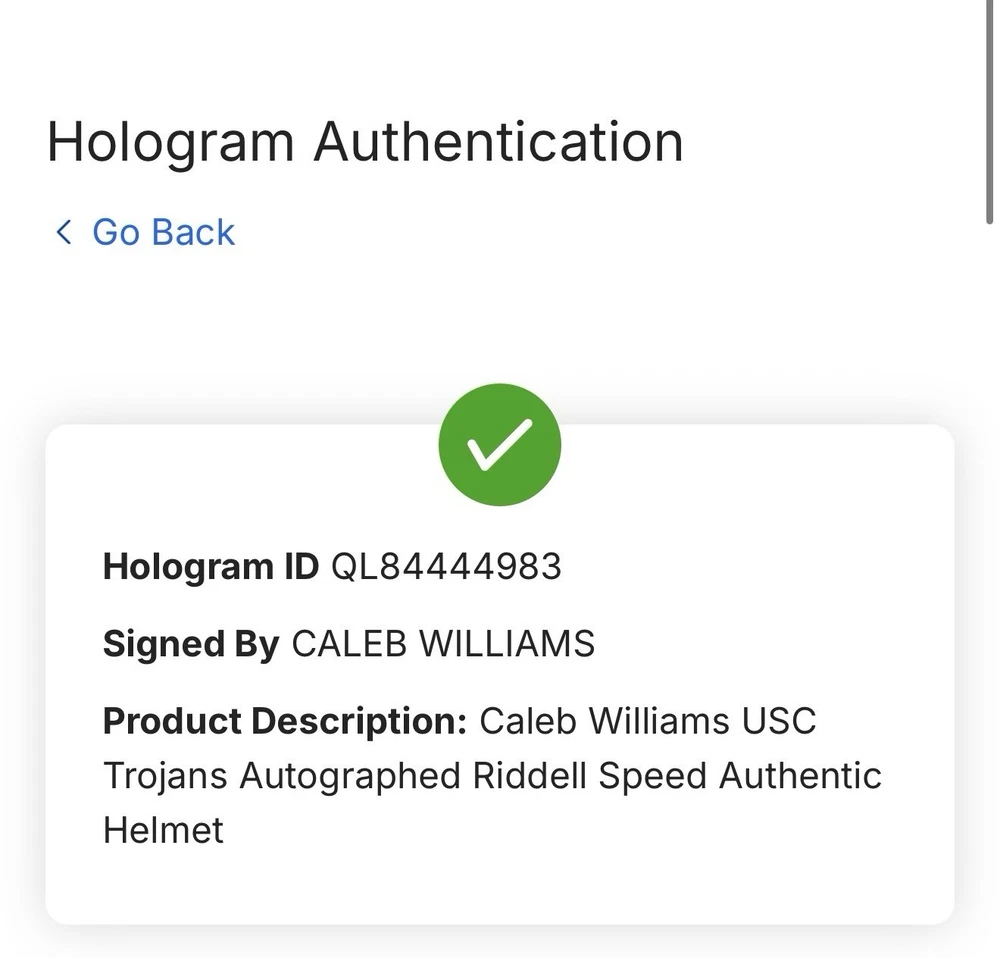Click the word Autographed in the description
The height and width of the screenshot is (958, 1000).
point(351,775)
